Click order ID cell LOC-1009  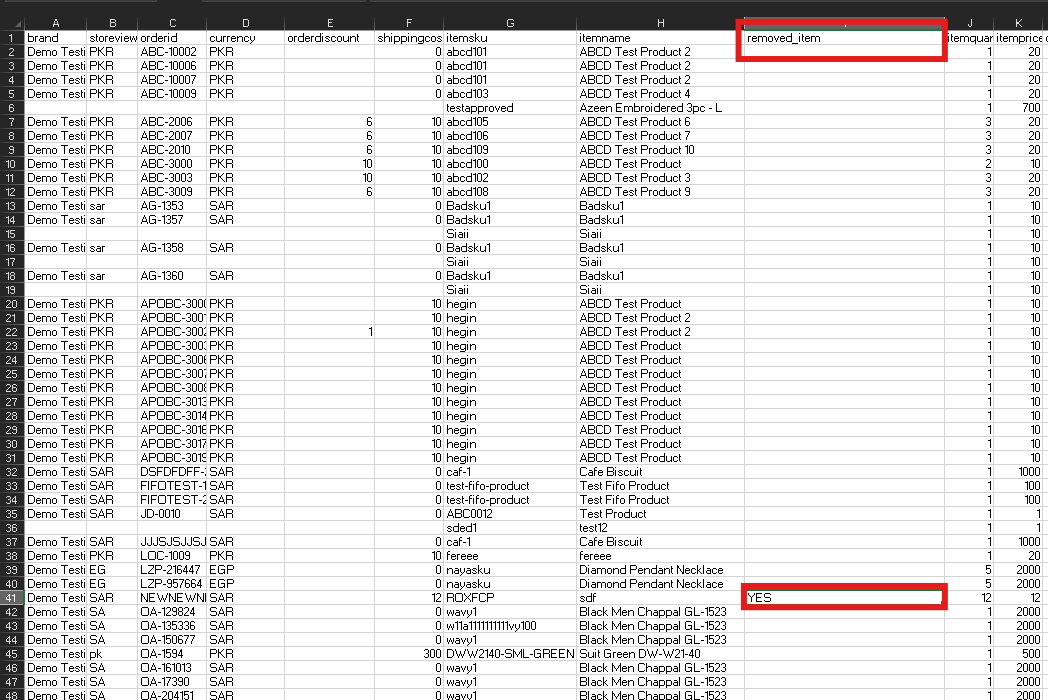(x=171, y=556)
